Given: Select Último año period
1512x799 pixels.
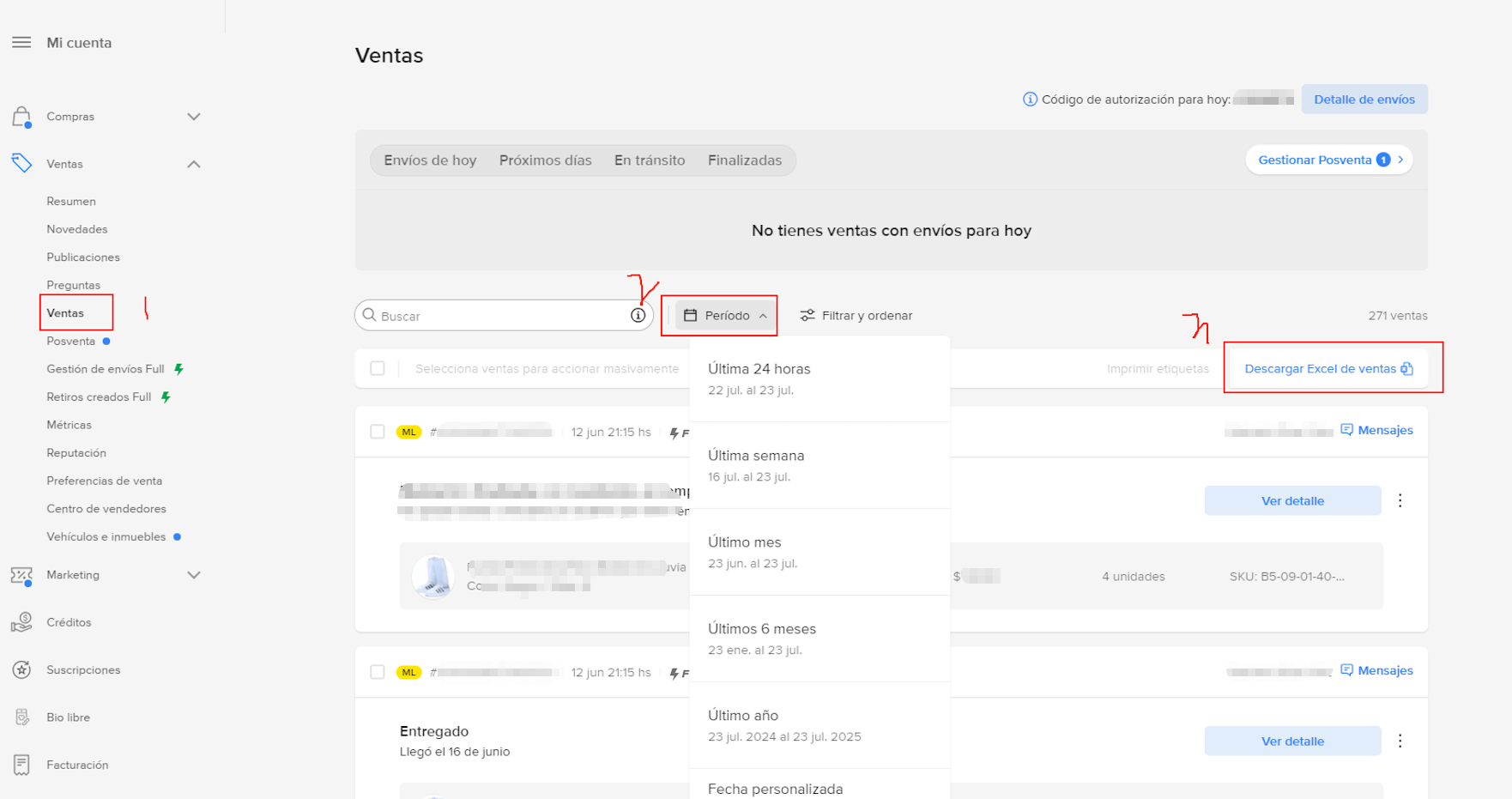Looking at the screenshot, I should [x=820, y=725].
